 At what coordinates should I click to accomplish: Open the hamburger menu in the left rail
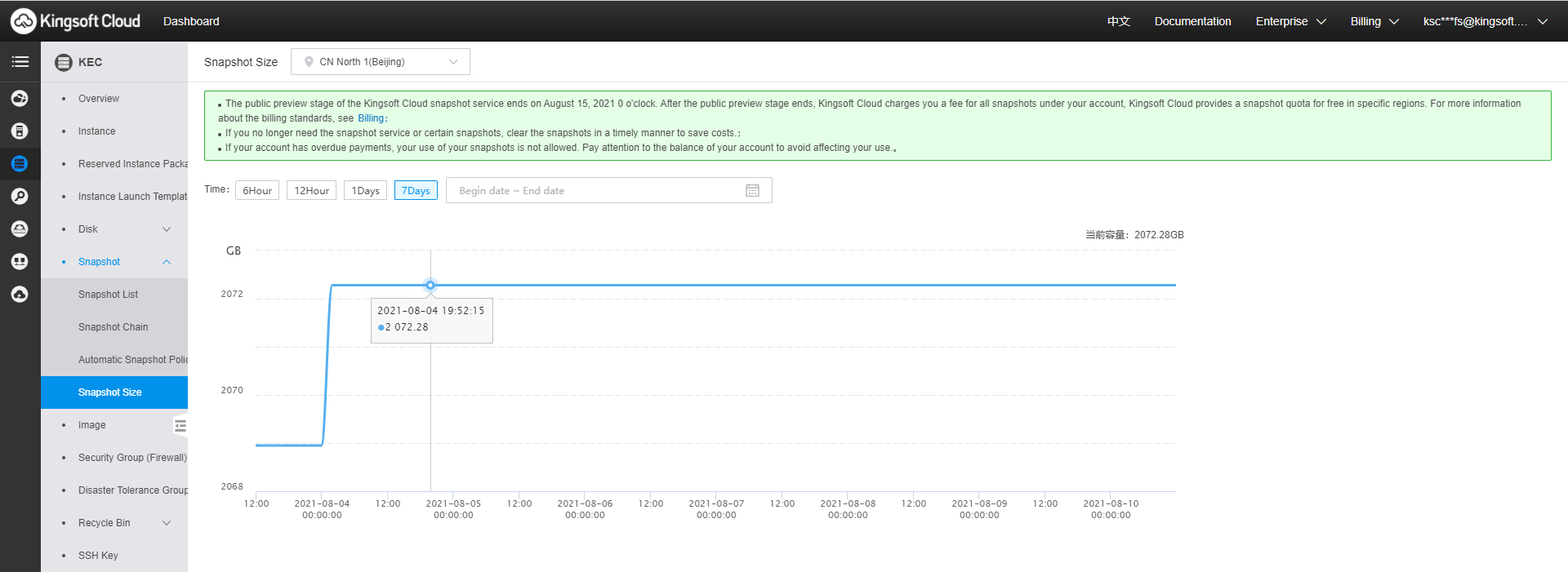coord(20,62)
